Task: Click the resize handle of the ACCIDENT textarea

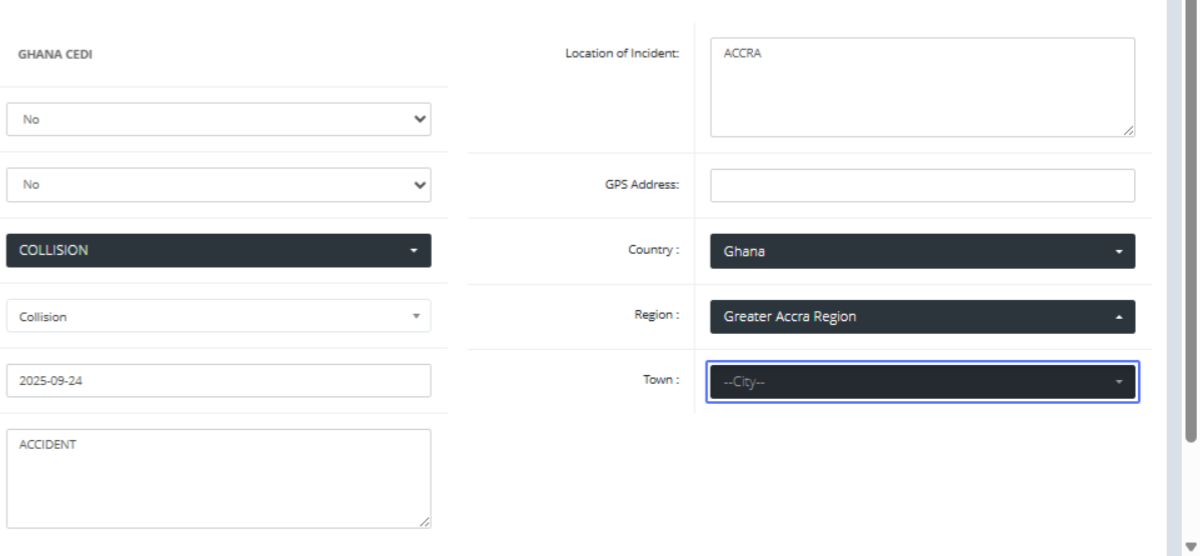Action: [425, 521]
